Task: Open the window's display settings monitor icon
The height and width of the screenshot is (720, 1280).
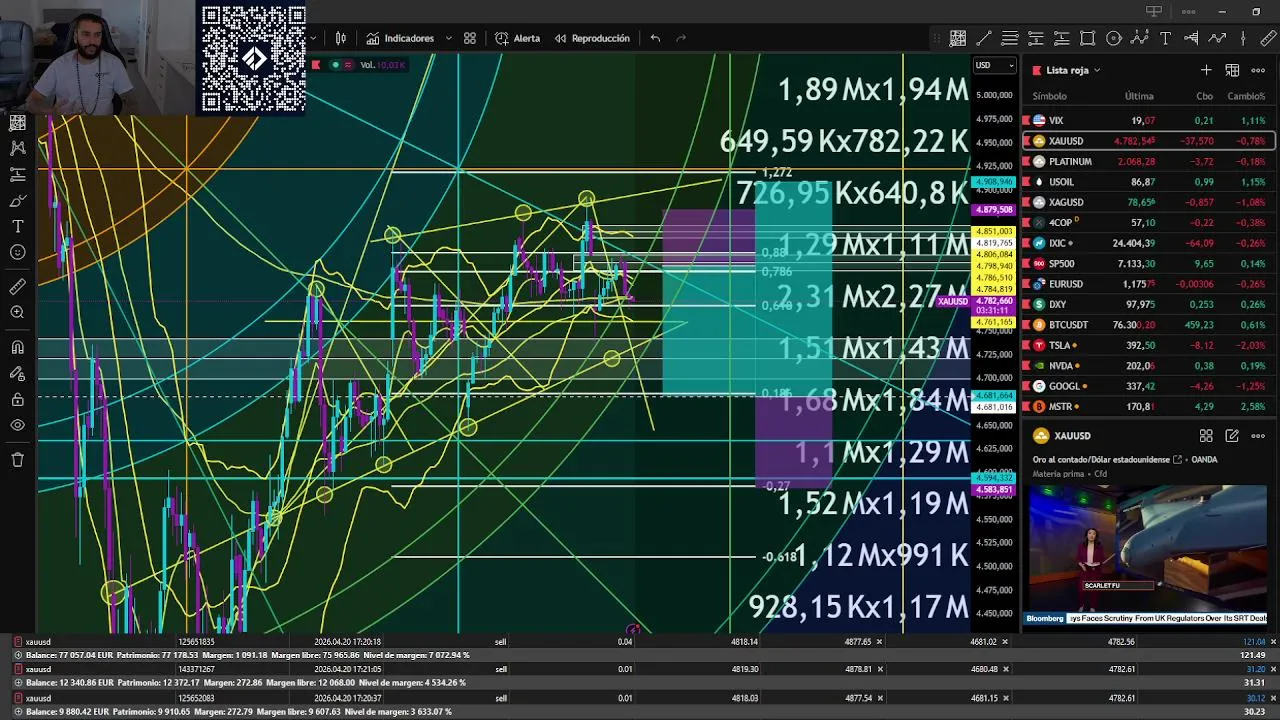Action: [1154, 12]
